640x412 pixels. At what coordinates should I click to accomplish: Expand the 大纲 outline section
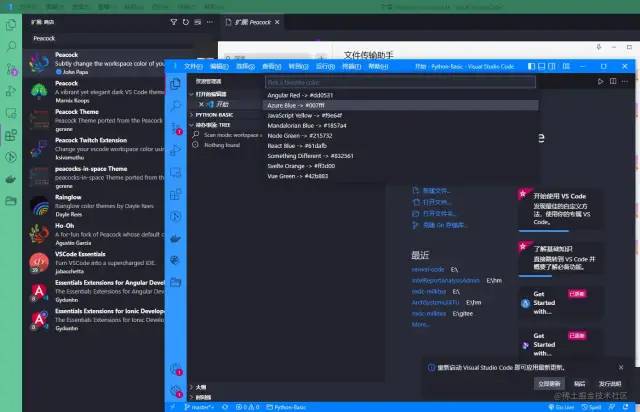(x=200, y=387)
